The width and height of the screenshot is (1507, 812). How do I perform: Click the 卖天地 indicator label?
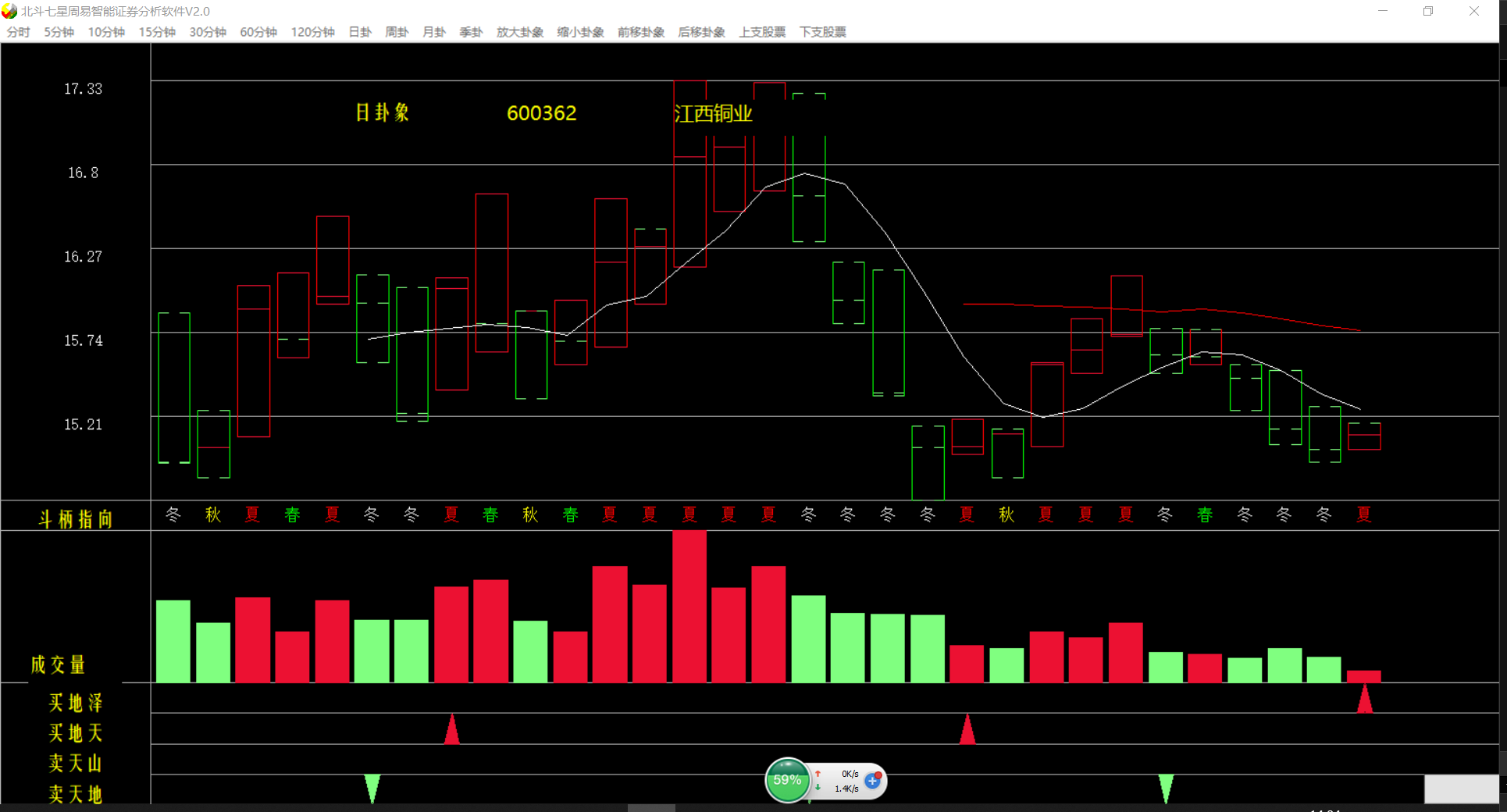pyautogui.click(x=76, y=794)
